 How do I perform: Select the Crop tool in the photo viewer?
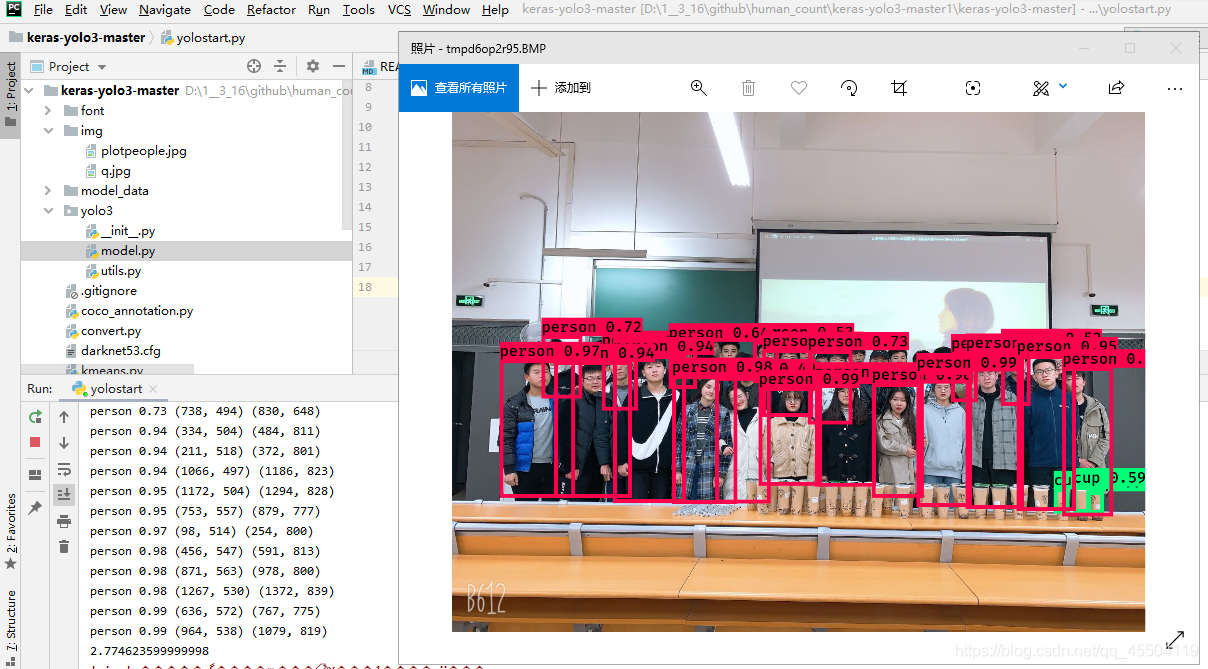[x=898, y=88]
